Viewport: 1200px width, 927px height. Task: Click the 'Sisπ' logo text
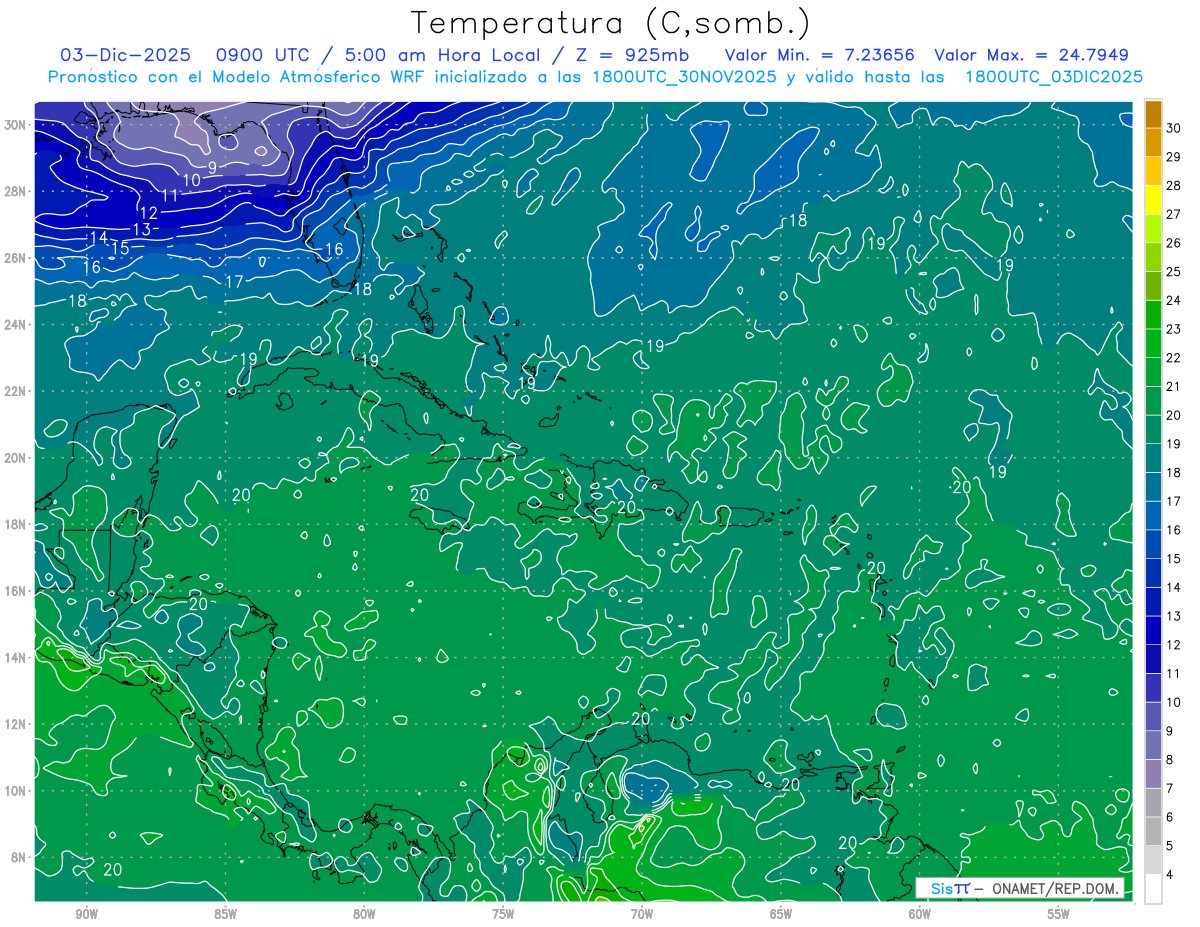coord(950,888)
